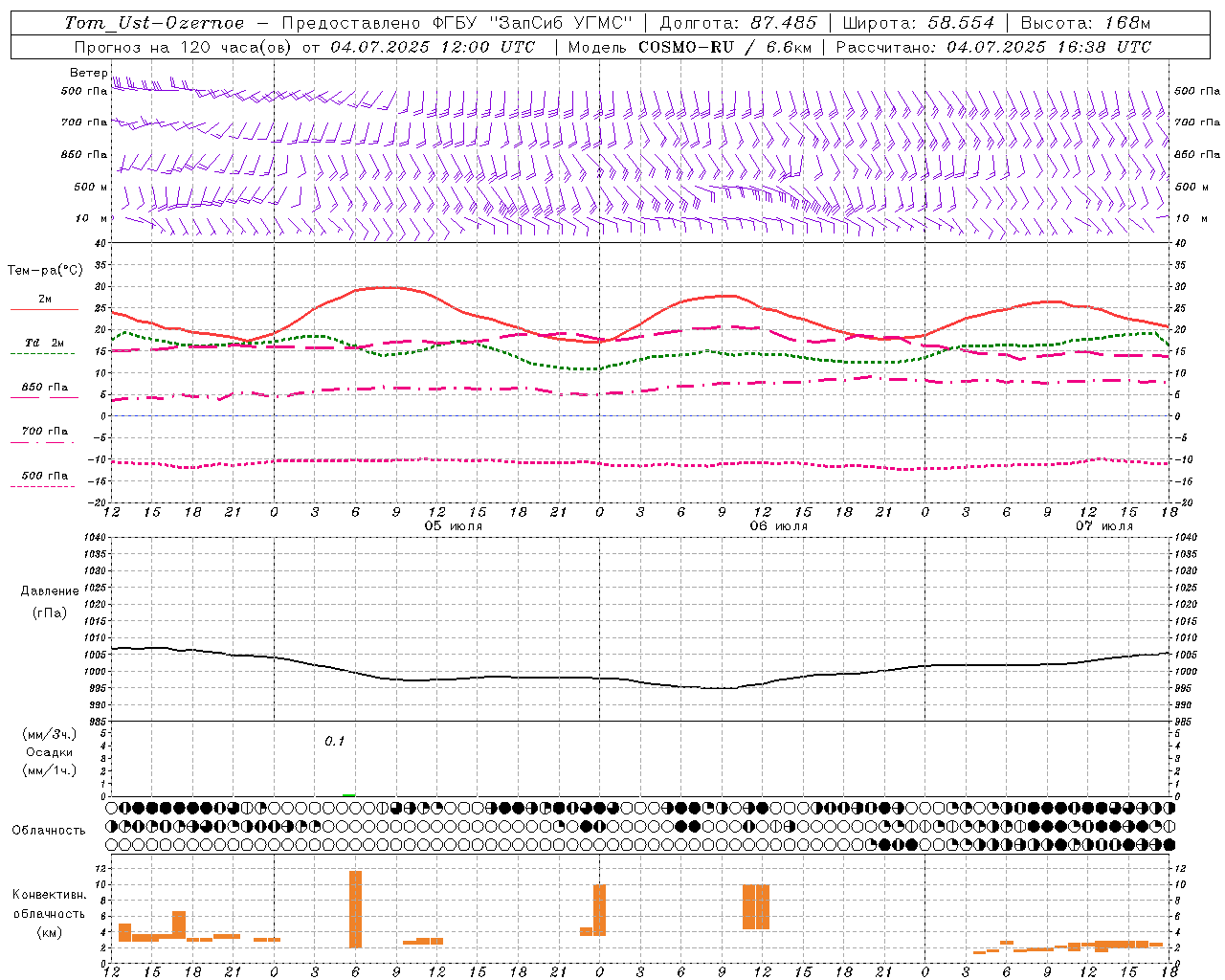Image resolution: width=1225 pixels, height=980 pixels.
Task: Click the red "2м" temperature legend line
Action: (44, 309)
